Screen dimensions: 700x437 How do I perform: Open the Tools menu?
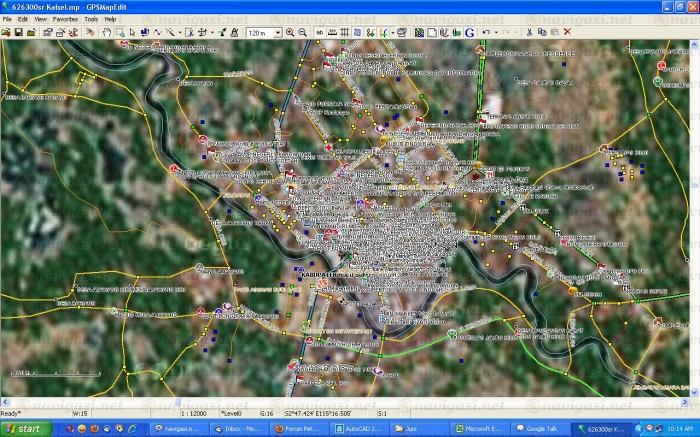click(91, 19)
